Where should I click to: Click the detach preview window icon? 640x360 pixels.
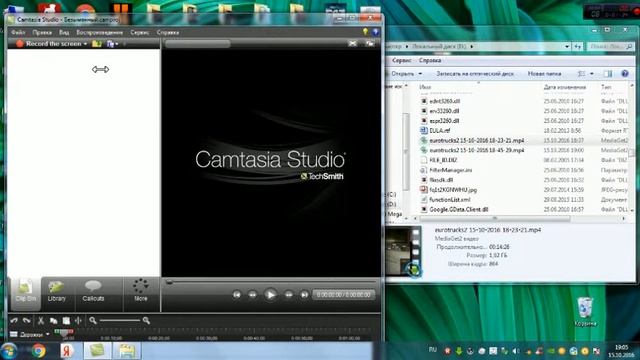pyautogui.click(x=370, y=43)
